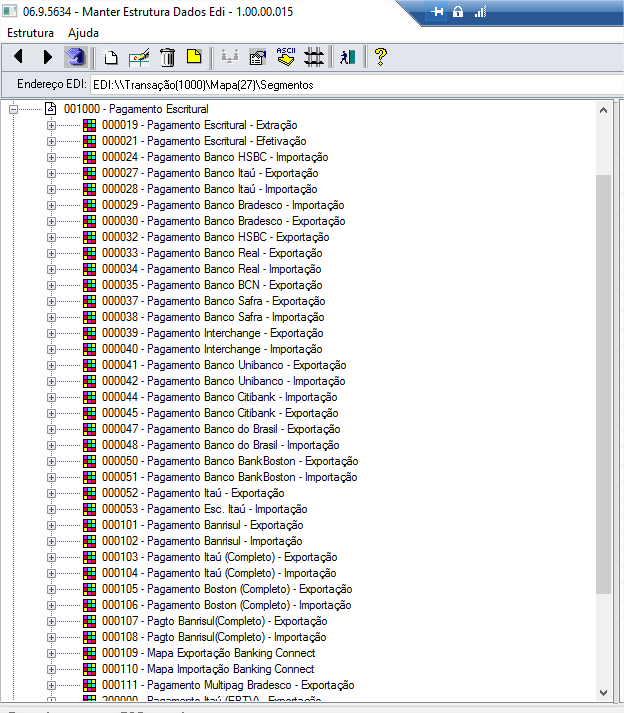
Task: Click the trash can delete icon
Action: pos(167,57)
